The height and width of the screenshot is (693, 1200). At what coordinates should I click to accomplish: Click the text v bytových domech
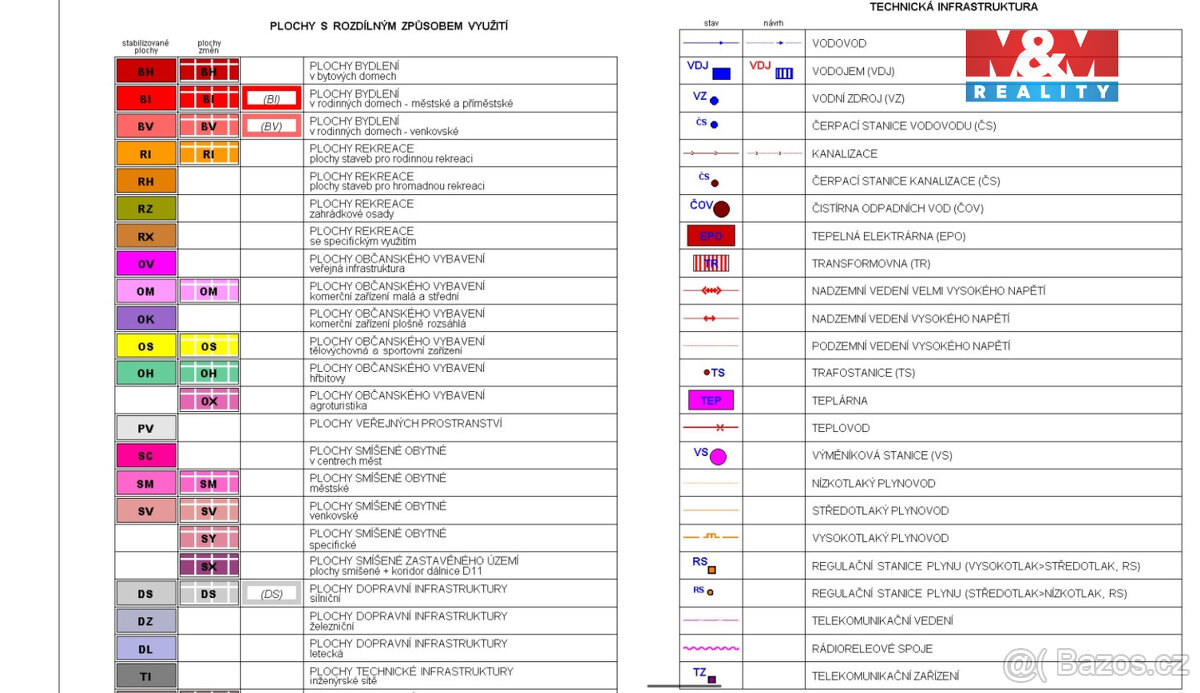point(353,76)
